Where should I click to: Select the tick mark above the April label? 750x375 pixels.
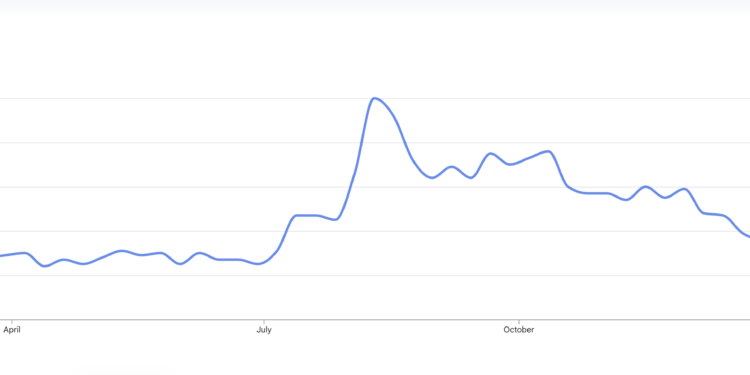tap(11, 321)
